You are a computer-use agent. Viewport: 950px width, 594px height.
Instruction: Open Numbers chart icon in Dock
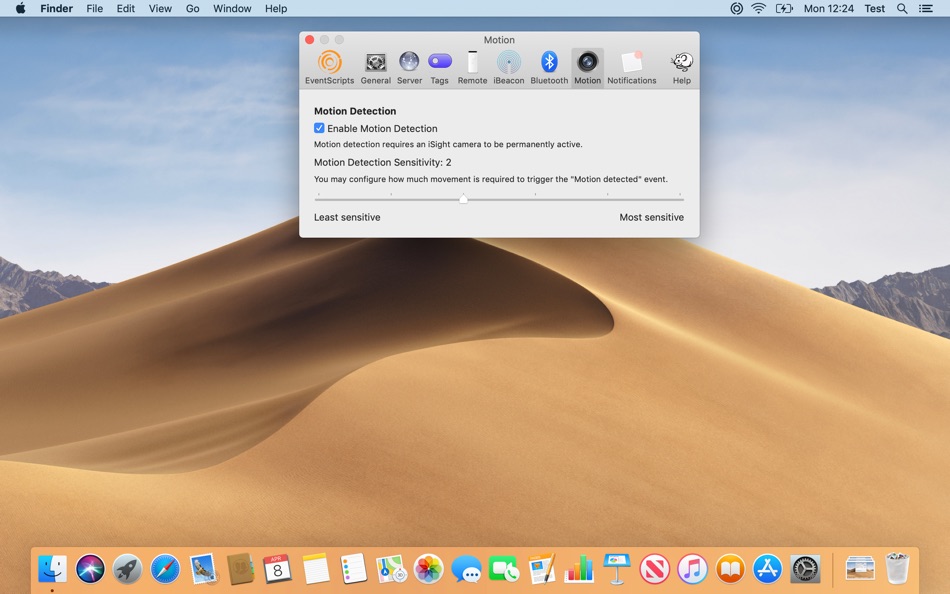point(579,569)
